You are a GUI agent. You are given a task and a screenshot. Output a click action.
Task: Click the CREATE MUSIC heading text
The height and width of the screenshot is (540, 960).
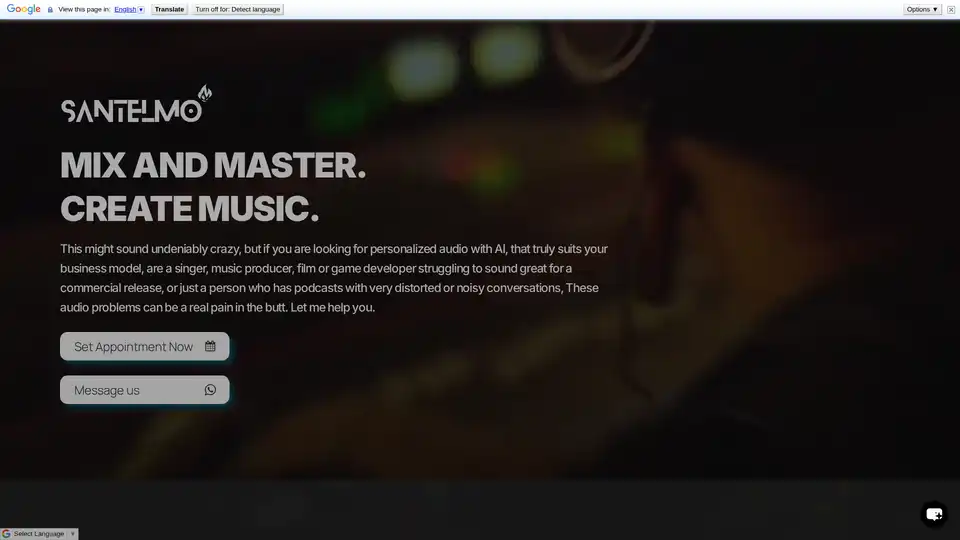[x=189, y=209]
